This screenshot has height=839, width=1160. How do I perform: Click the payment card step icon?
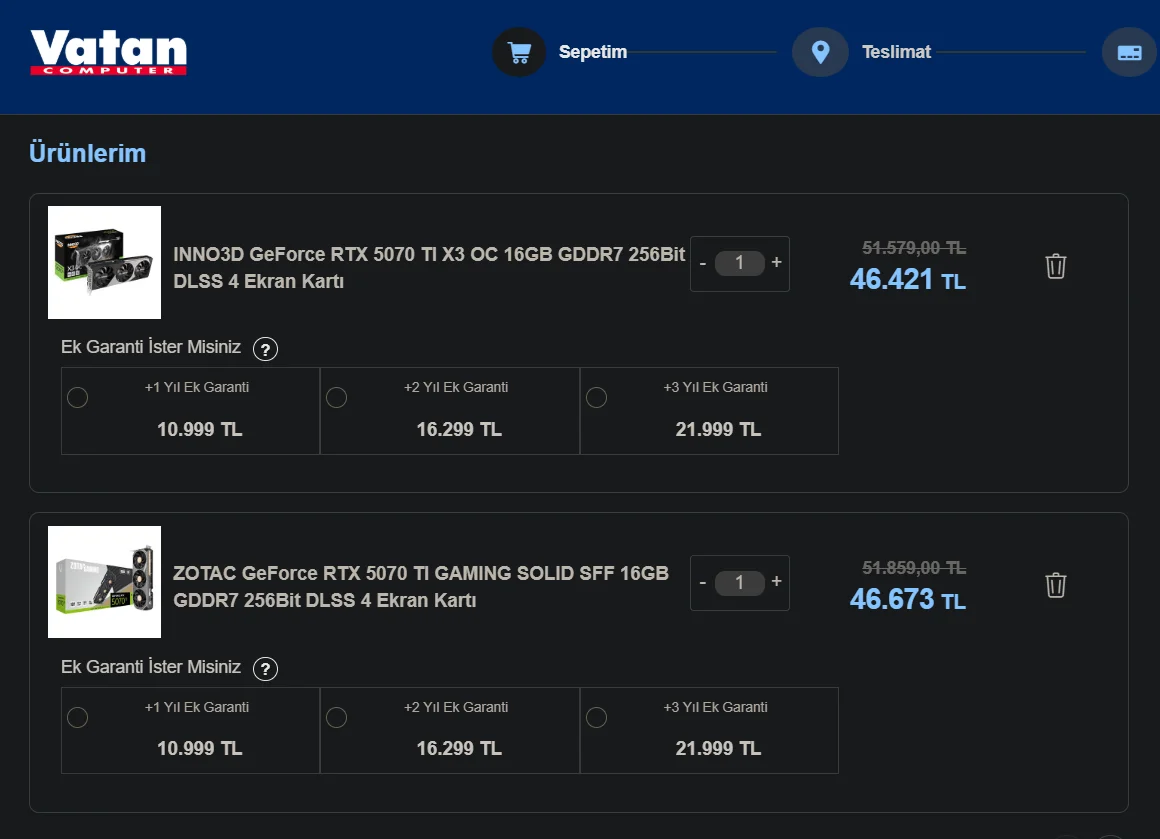click(1129, 52)
